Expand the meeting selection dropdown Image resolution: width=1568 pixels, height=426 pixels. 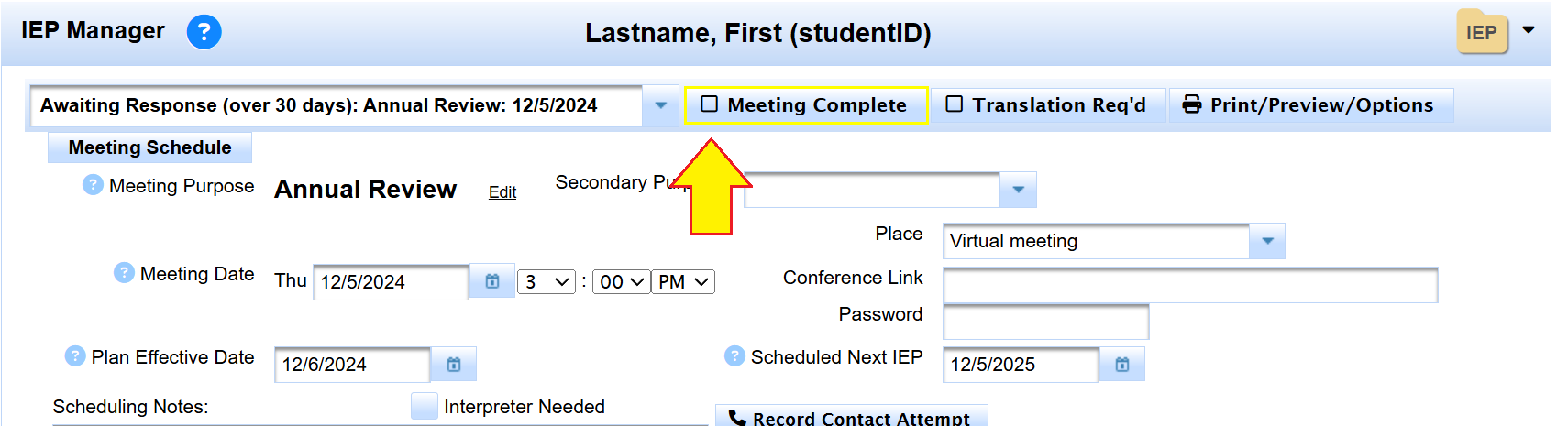point(660,105)
